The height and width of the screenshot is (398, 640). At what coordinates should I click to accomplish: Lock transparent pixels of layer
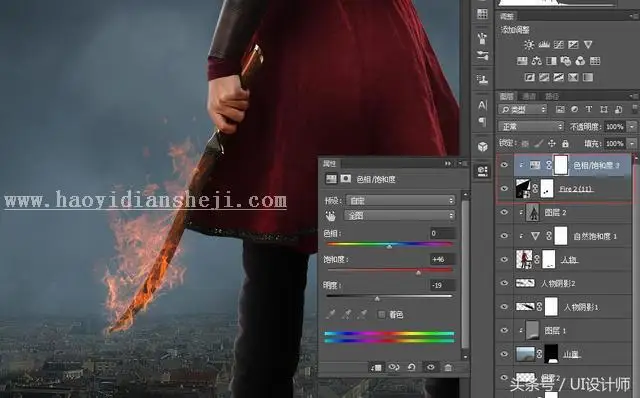coord(525,143)
